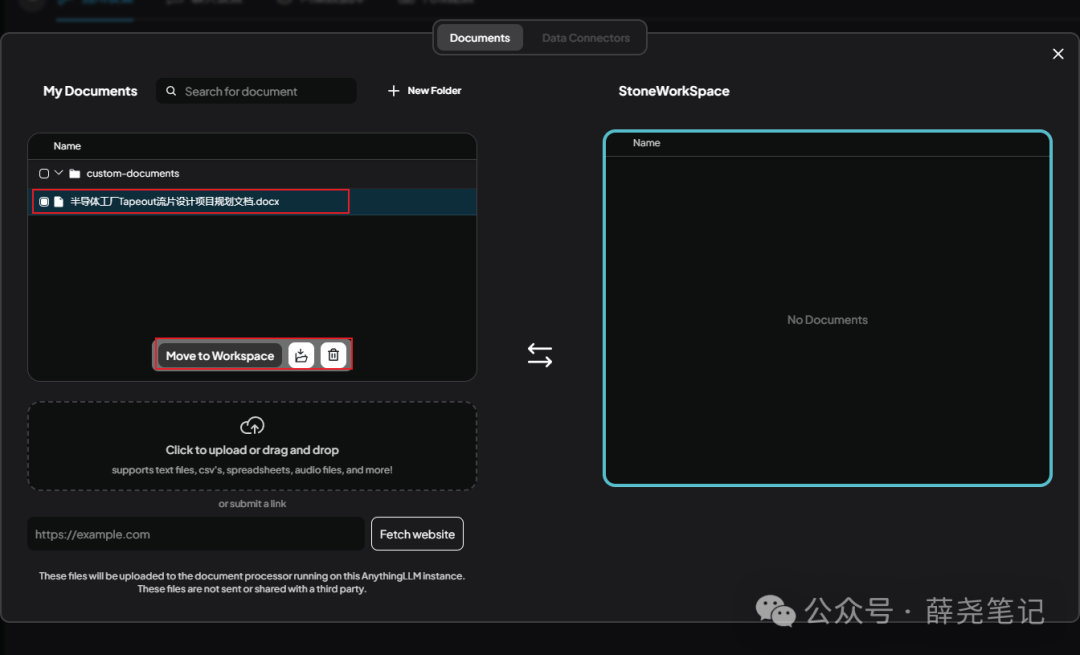Create a folder with New Folder

click(x=424, y=91)
